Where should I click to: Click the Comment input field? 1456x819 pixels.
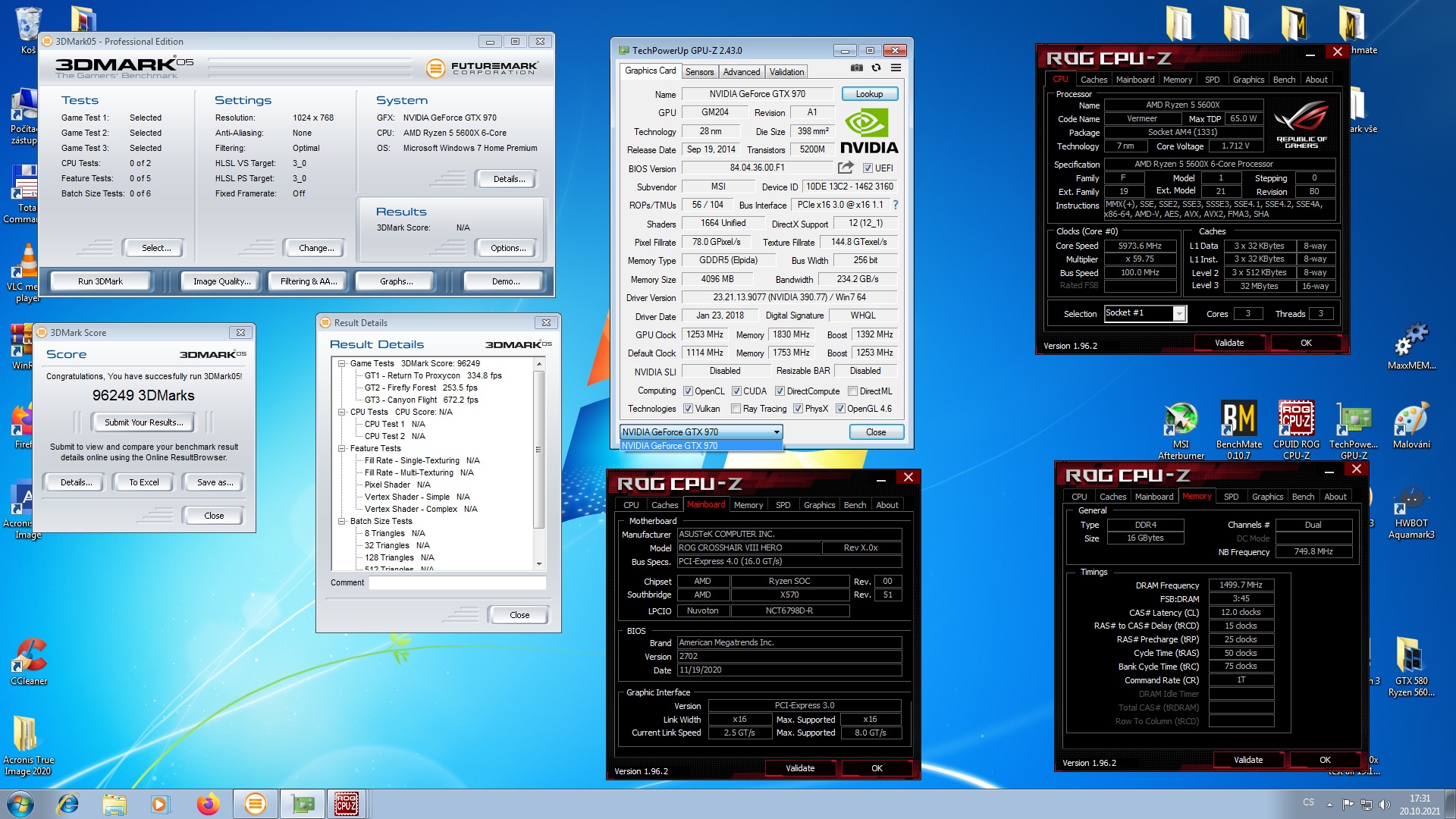(x=457, y=582)
